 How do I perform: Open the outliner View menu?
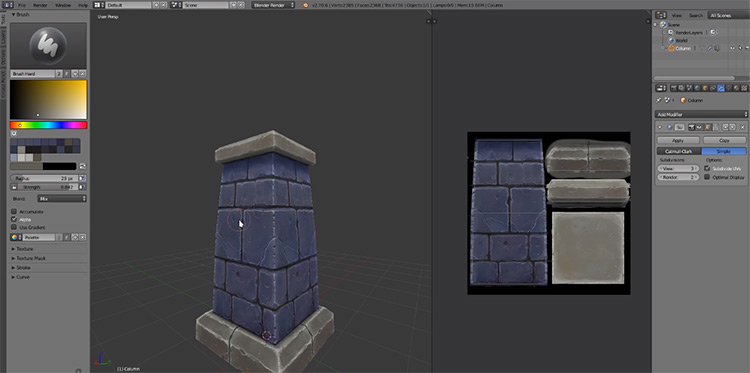pos(677,15)
